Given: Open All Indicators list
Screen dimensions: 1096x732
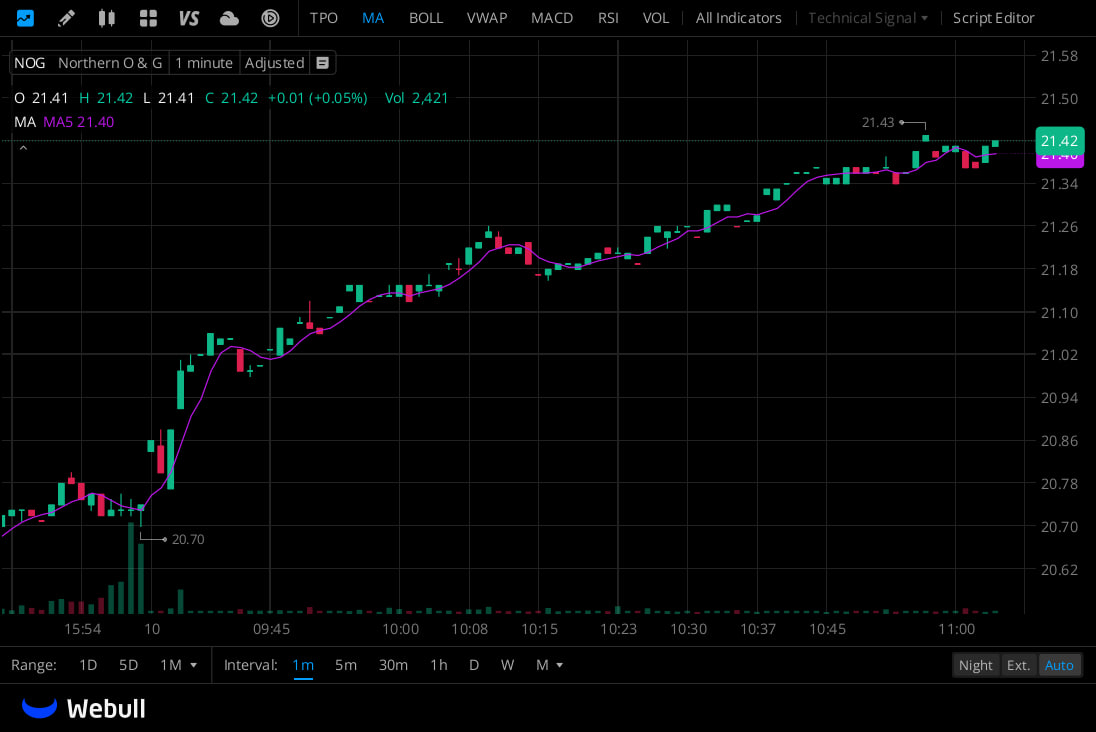Looking at the screenshot, I should [738, 18].
